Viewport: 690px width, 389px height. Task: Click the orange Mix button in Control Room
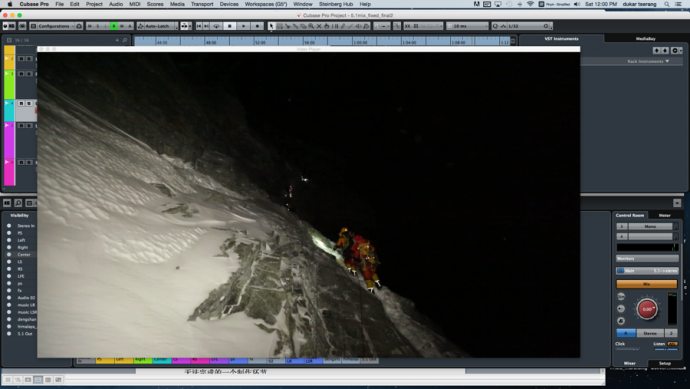pyautogui.click(x=646, y=284)
